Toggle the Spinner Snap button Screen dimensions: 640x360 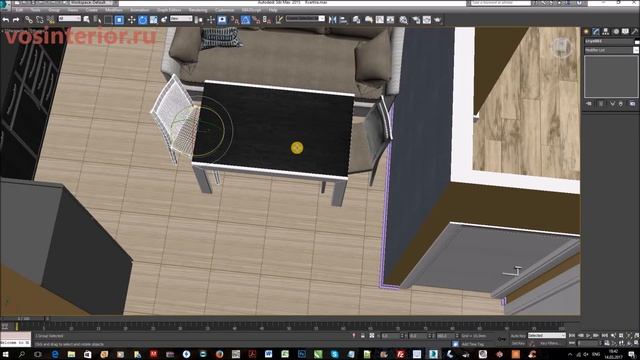click(267, 20)
